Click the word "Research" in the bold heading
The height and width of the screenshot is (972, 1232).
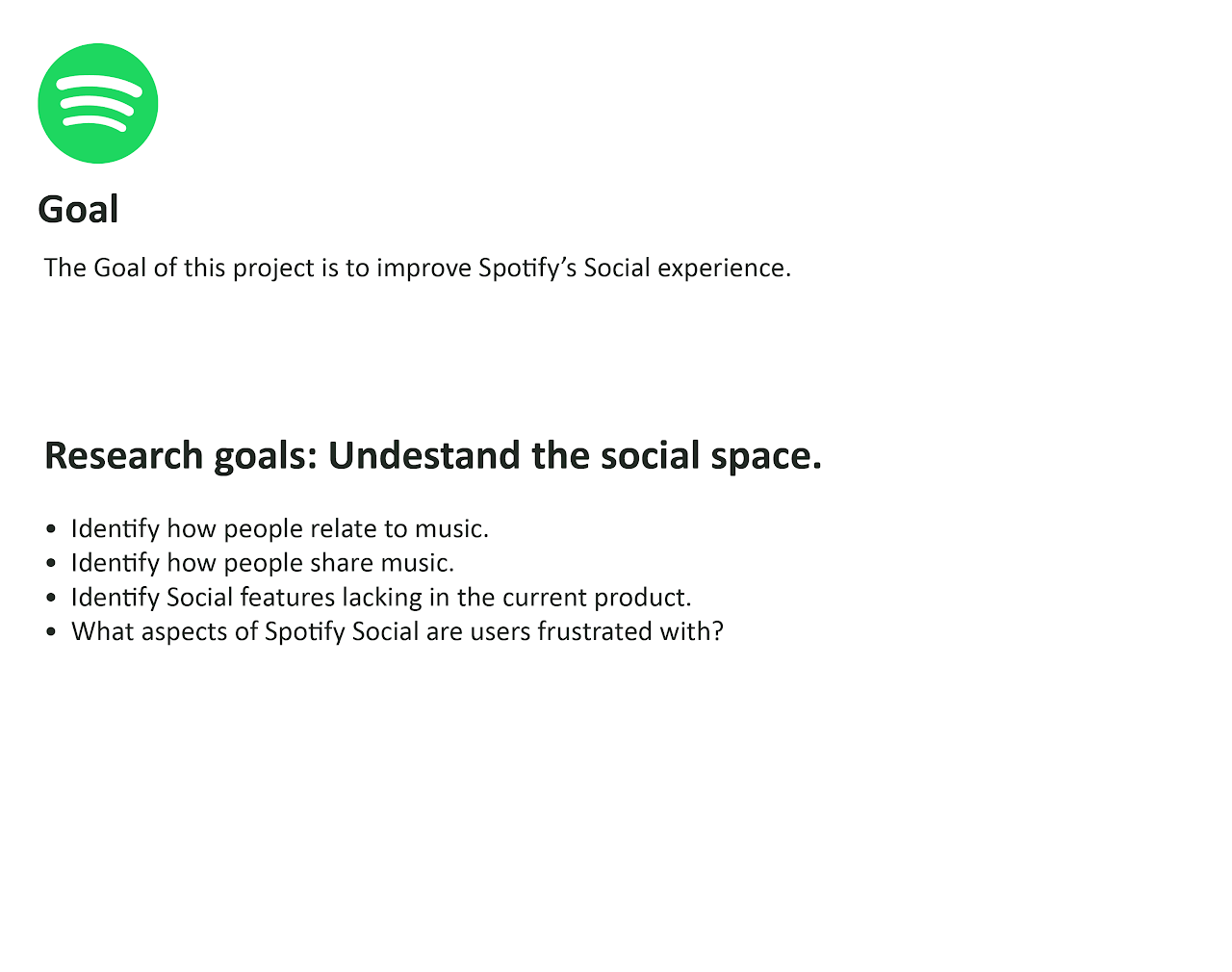(123, 455)
